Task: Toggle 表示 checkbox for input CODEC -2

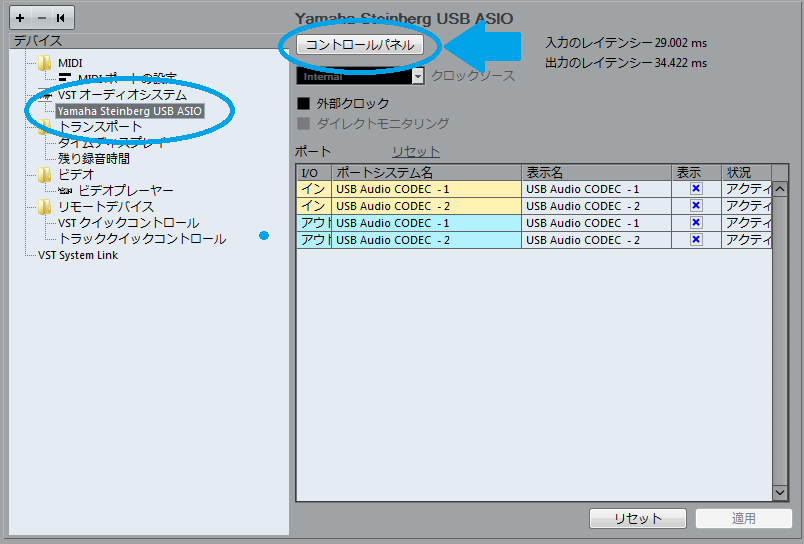Action: (696, 206)
